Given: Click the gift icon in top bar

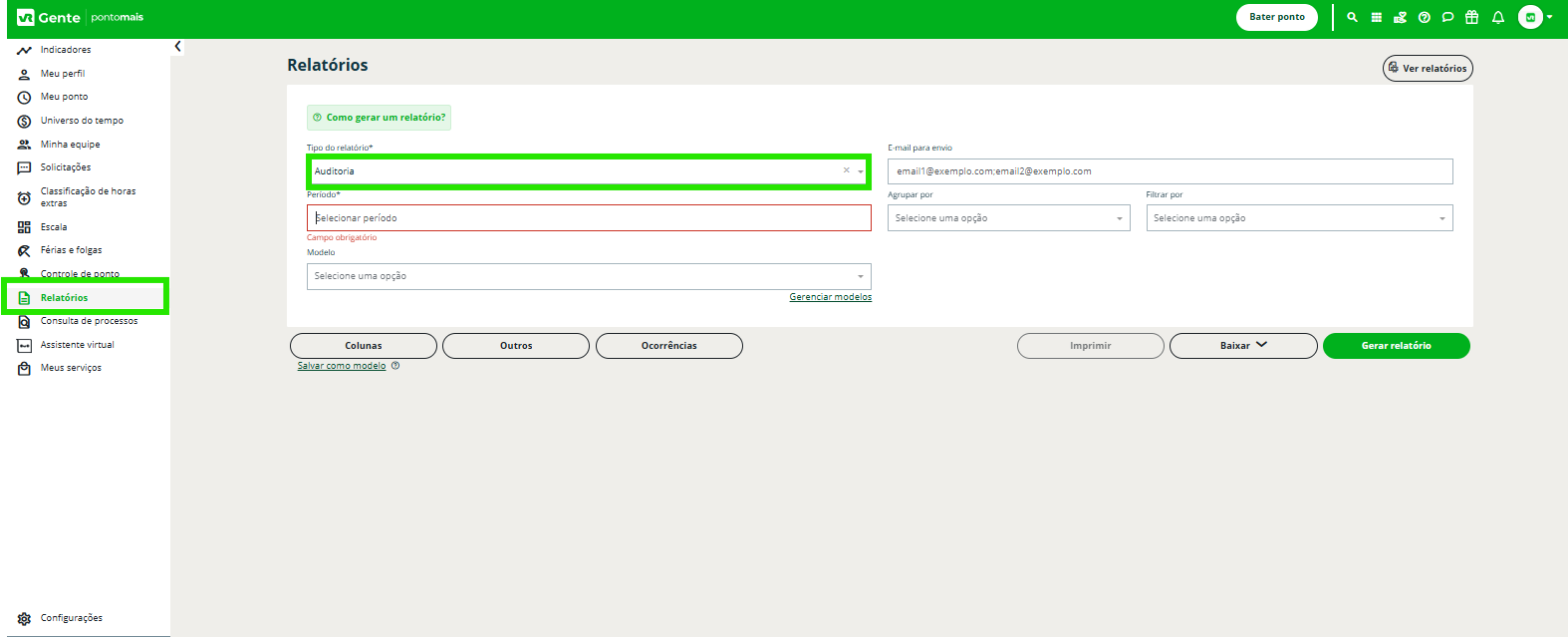Looking at the screenshot, I should (x=1471, y=17).
